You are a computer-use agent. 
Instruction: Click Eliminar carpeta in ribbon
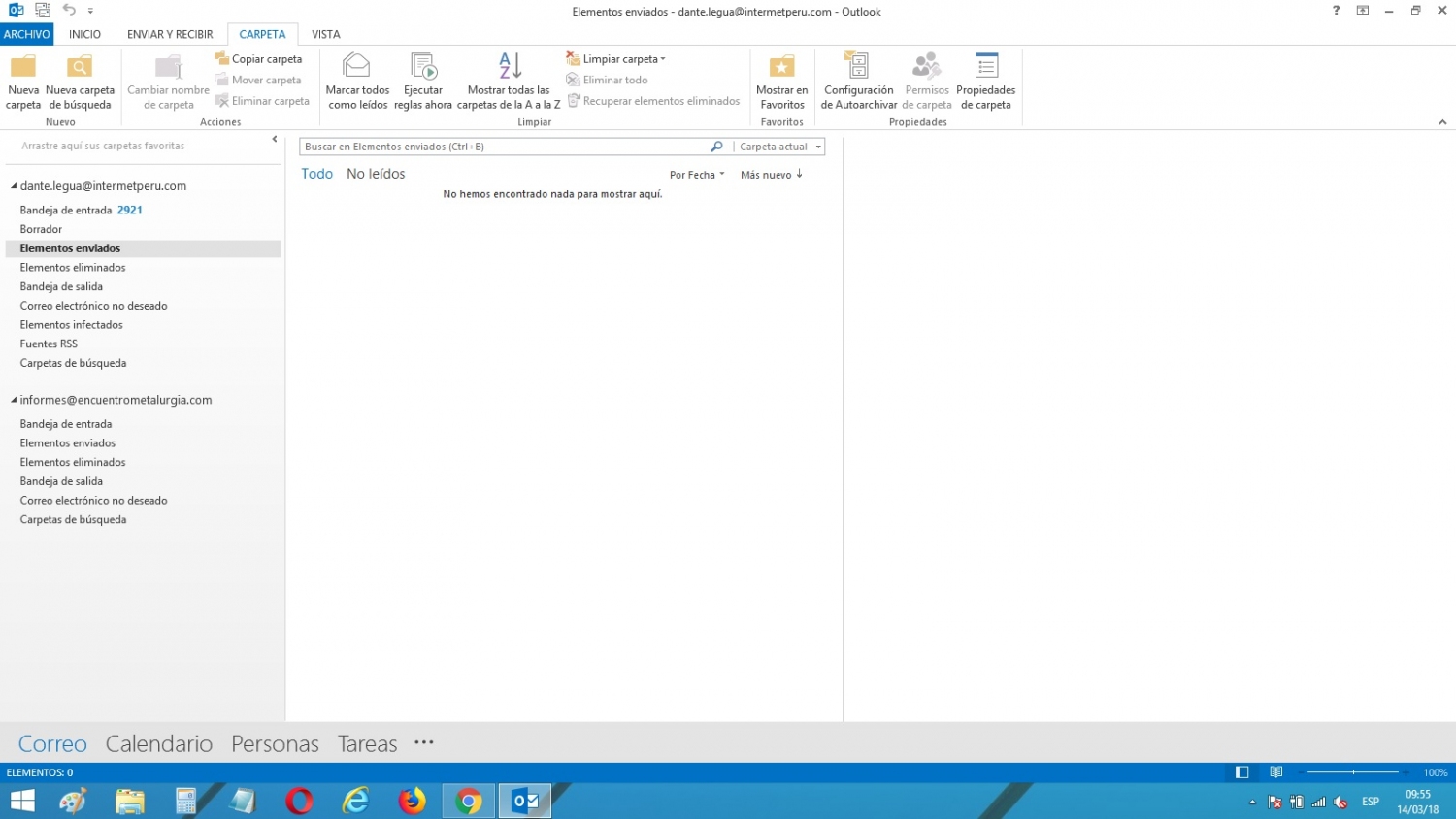pos(262,101)
